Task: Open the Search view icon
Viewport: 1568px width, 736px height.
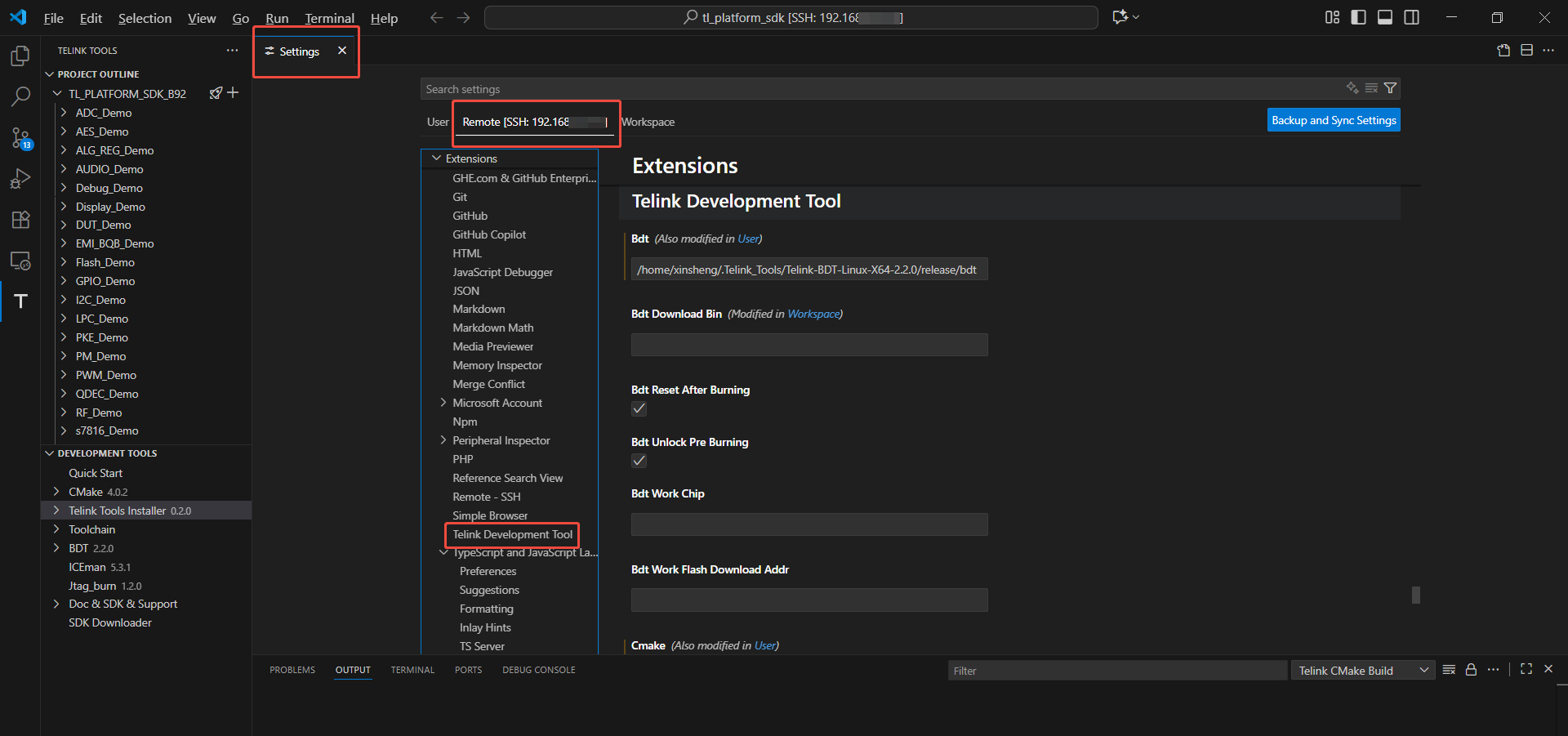Action: 20,96
